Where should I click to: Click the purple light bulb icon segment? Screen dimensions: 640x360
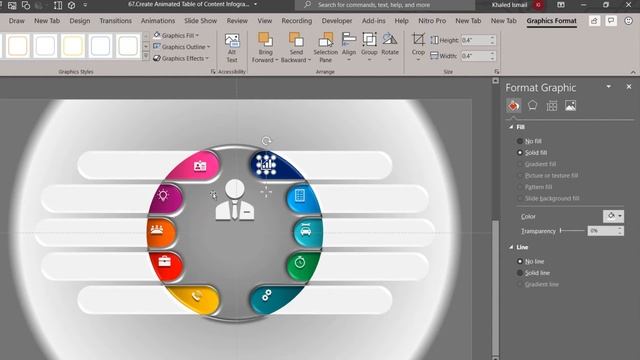click(x=166, y=198)
